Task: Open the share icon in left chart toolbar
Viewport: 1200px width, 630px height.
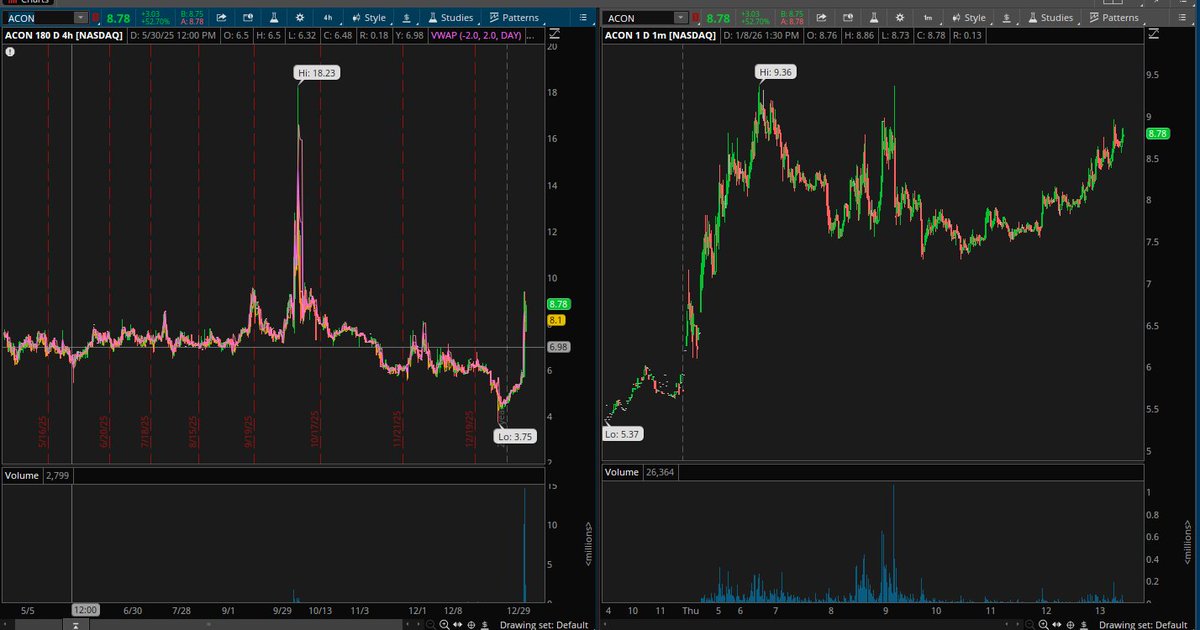Action: [221, 18]
